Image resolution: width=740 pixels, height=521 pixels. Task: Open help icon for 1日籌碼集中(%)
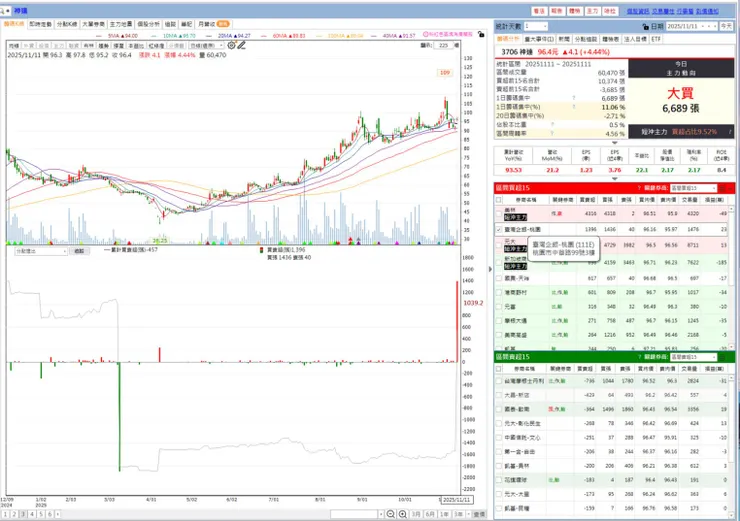[x=574, y=107]
